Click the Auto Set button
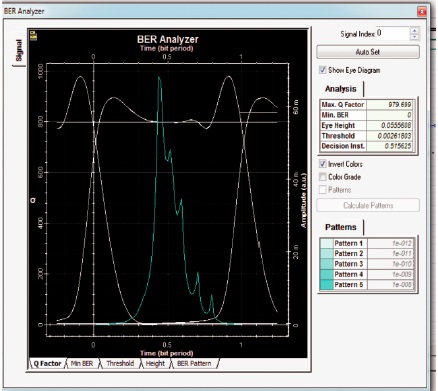The image size is (438, 391). 368,52
